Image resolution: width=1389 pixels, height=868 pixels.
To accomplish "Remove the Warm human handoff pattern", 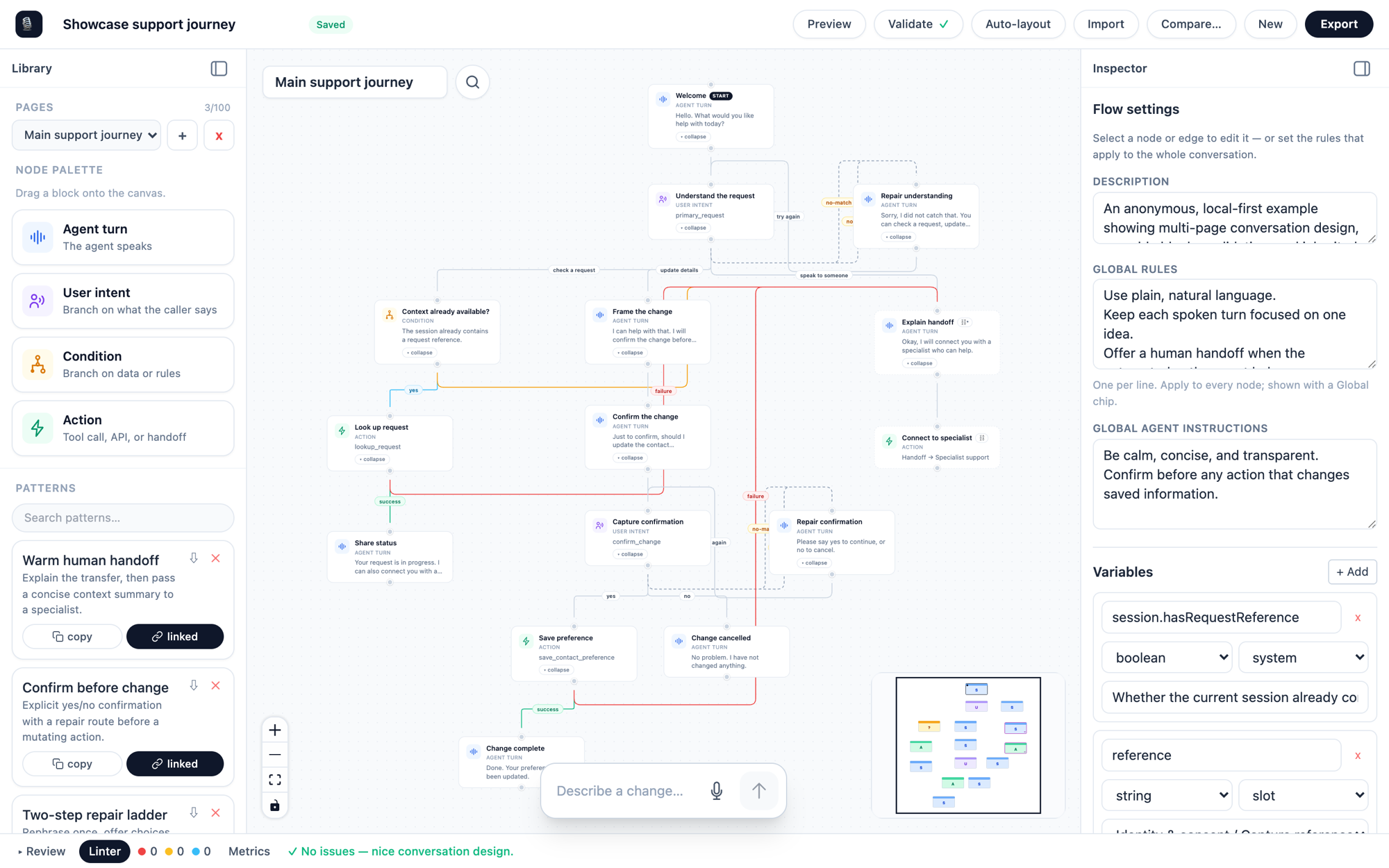I will click(x=216, y=558).
